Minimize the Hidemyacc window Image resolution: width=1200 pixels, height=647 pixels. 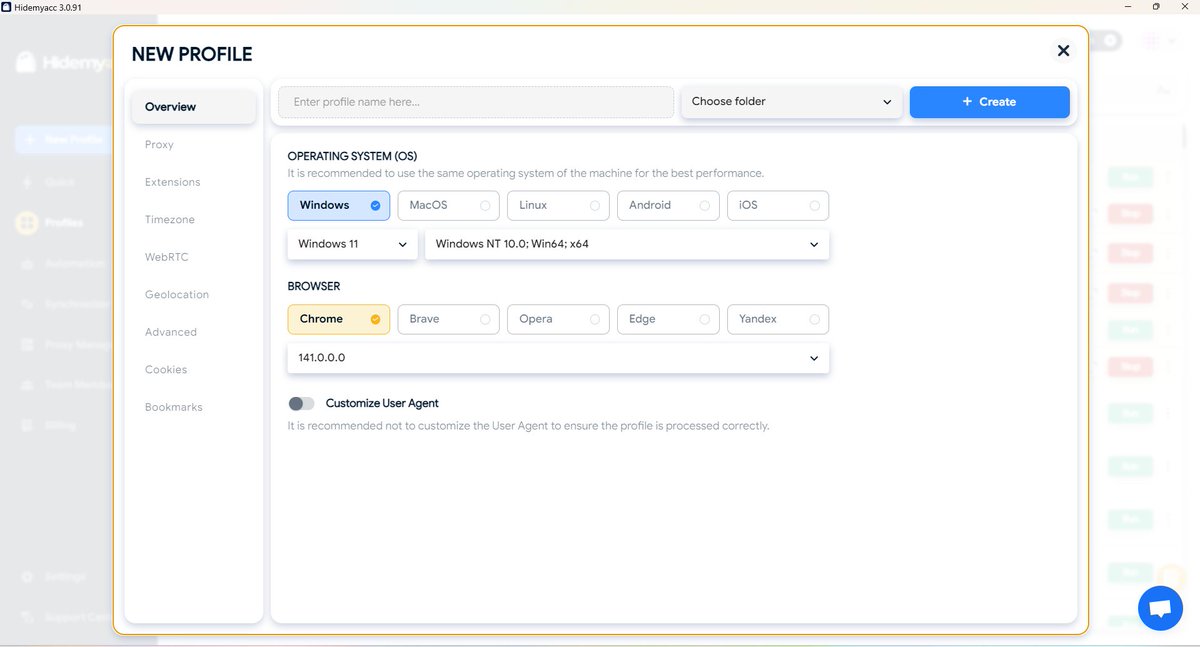1128,6
